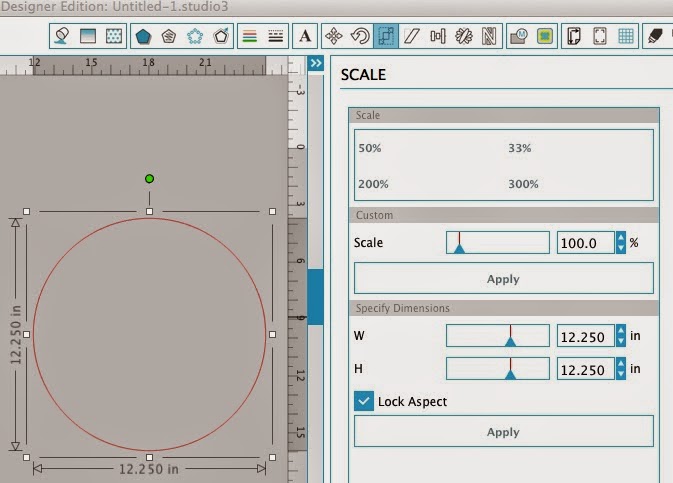Click the highlighted Scale window icon
673x483 pixels.
(386, 36)
